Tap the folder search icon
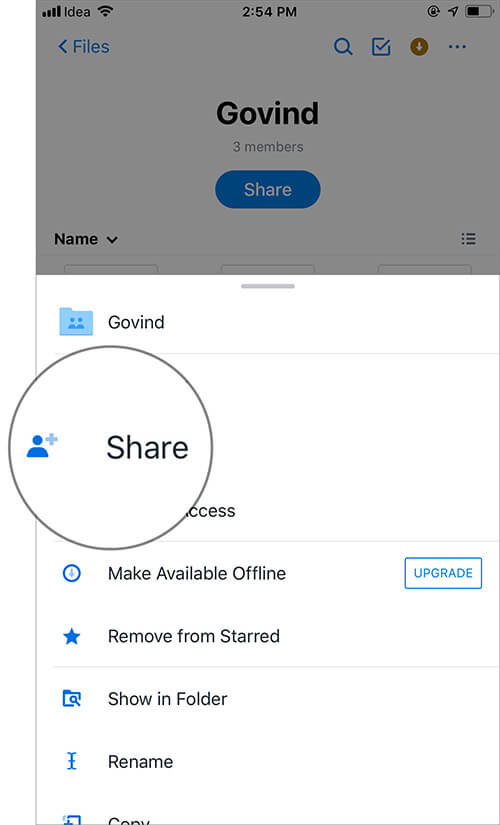The image size is (500, 825). [72, 699]
